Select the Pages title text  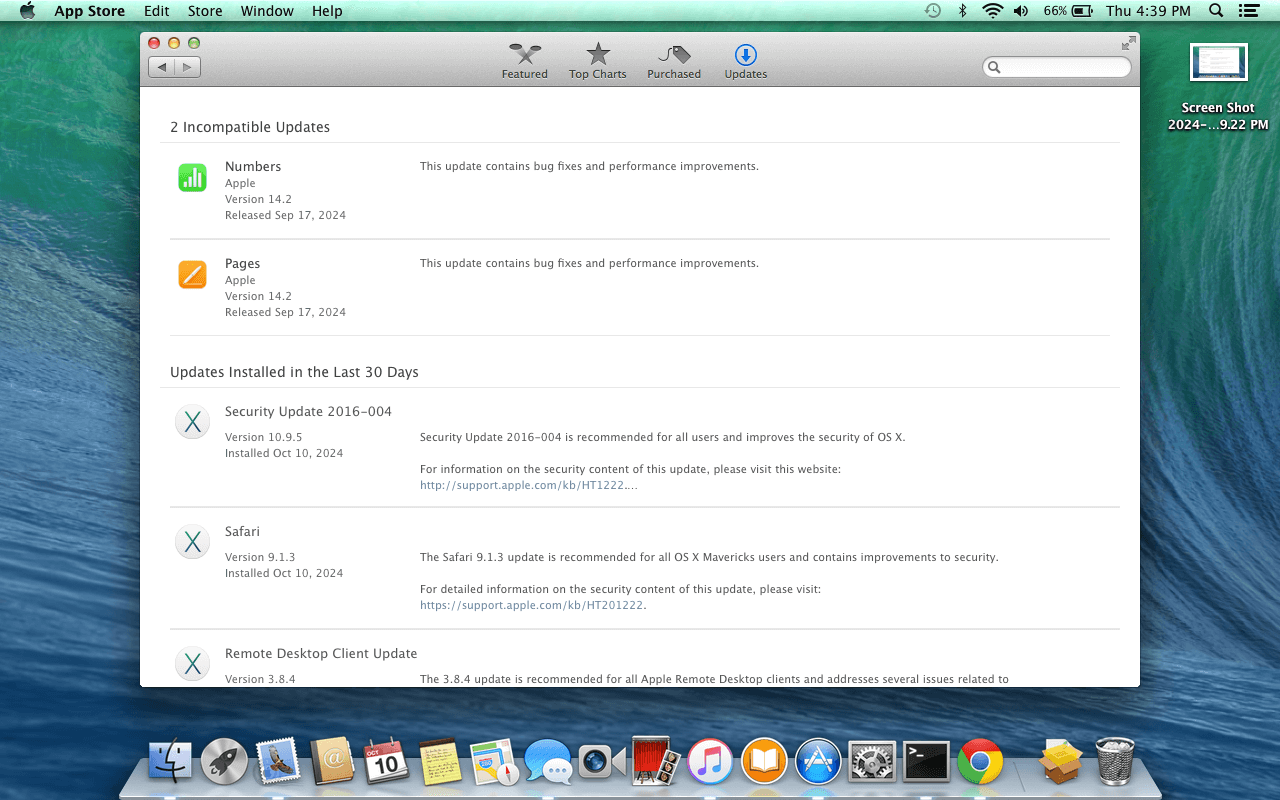tap(242, 264)
